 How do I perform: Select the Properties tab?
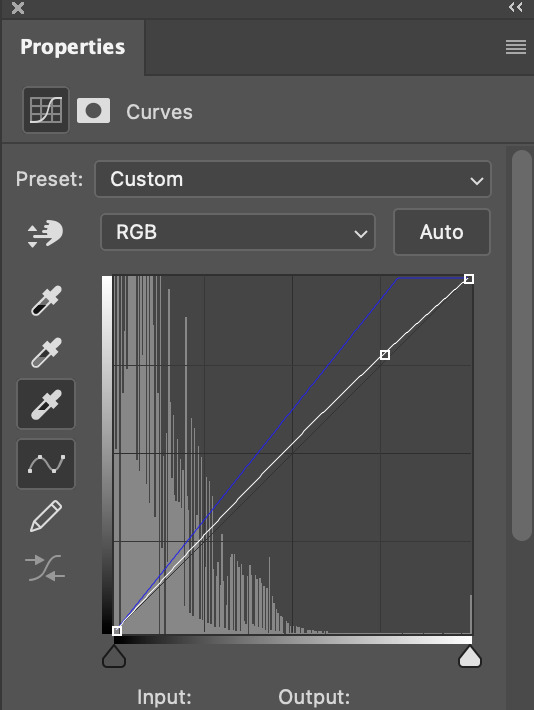72,47
